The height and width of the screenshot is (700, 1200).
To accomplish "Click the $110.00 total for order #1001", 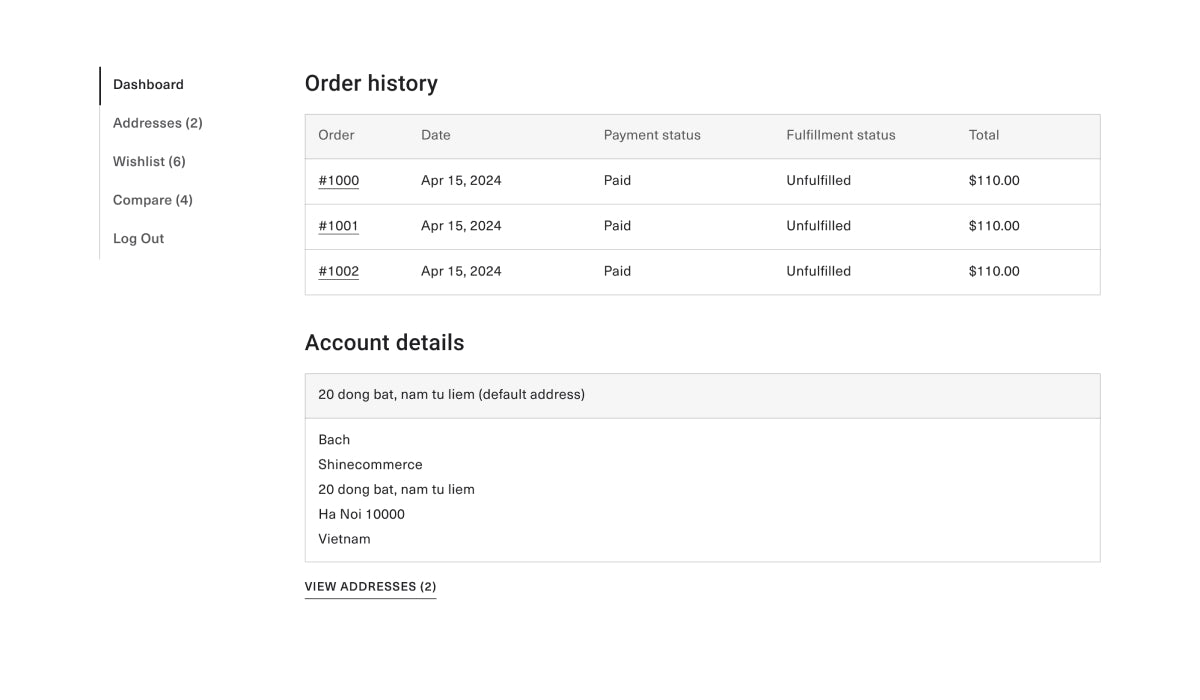I will [x=993, y=226].
